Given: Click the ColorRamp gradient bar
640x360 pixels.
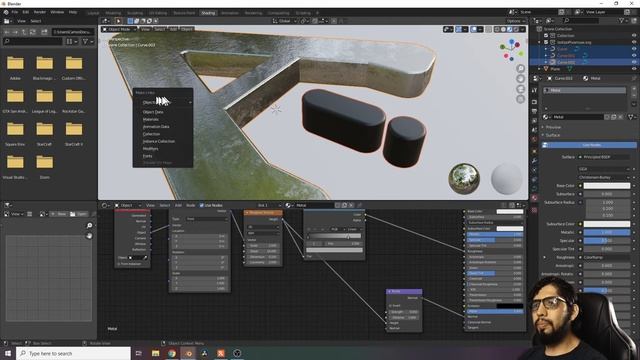Looking at the screenshot, I should [x=334, y=236].
